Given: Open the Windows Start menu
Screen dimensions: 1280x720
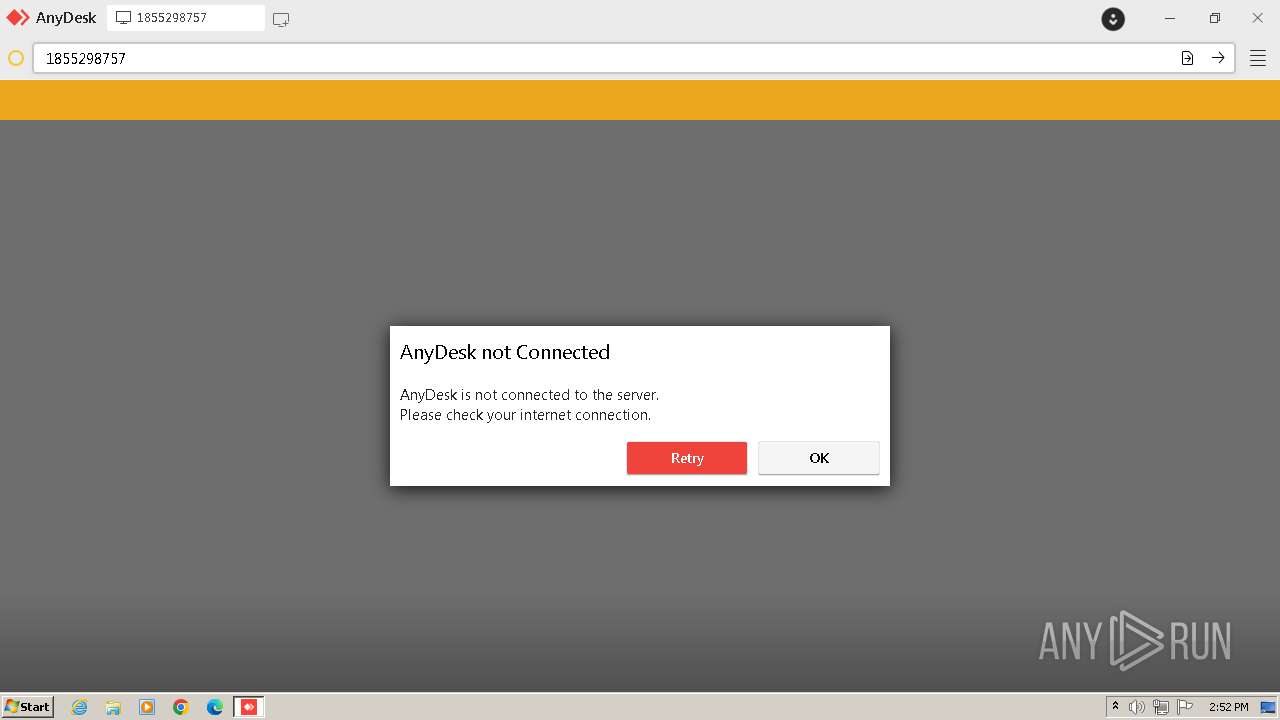Looking at the screenshot, I should coord(28,706).
